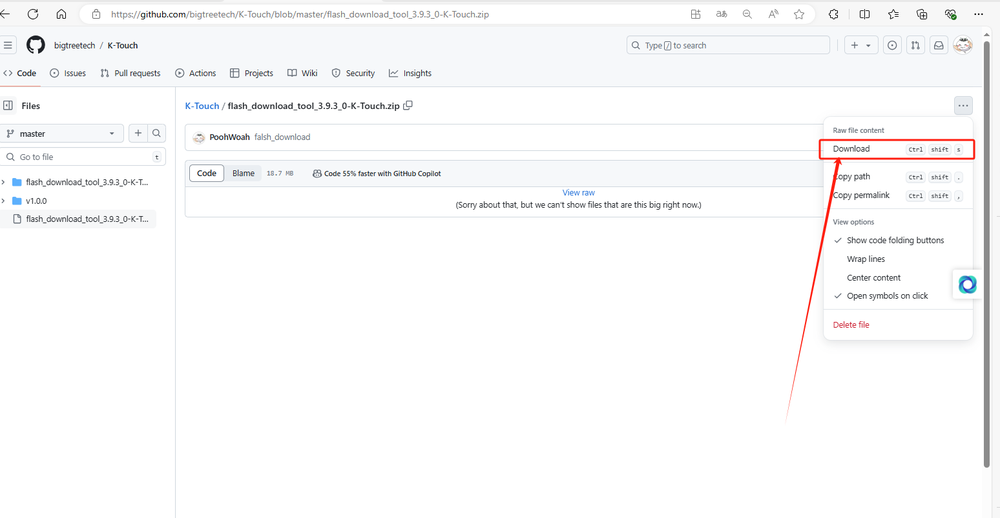
Task: Click the View raw link
Action: [x=578, y=193]
